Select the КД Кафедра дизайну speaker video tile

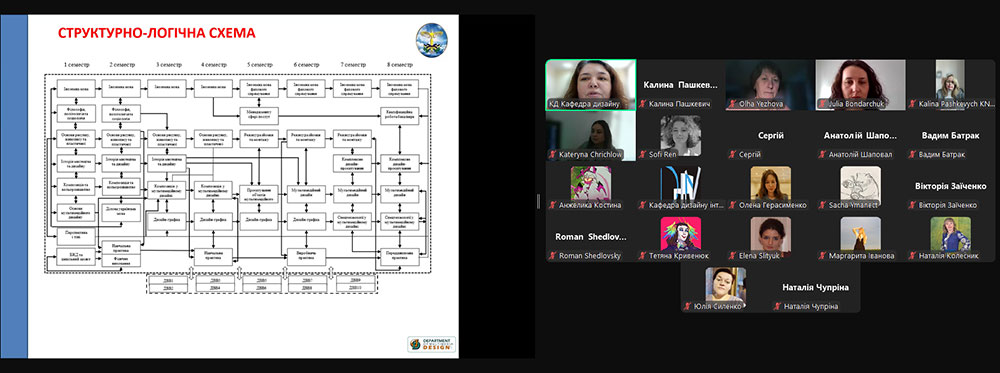coord(591,85)
